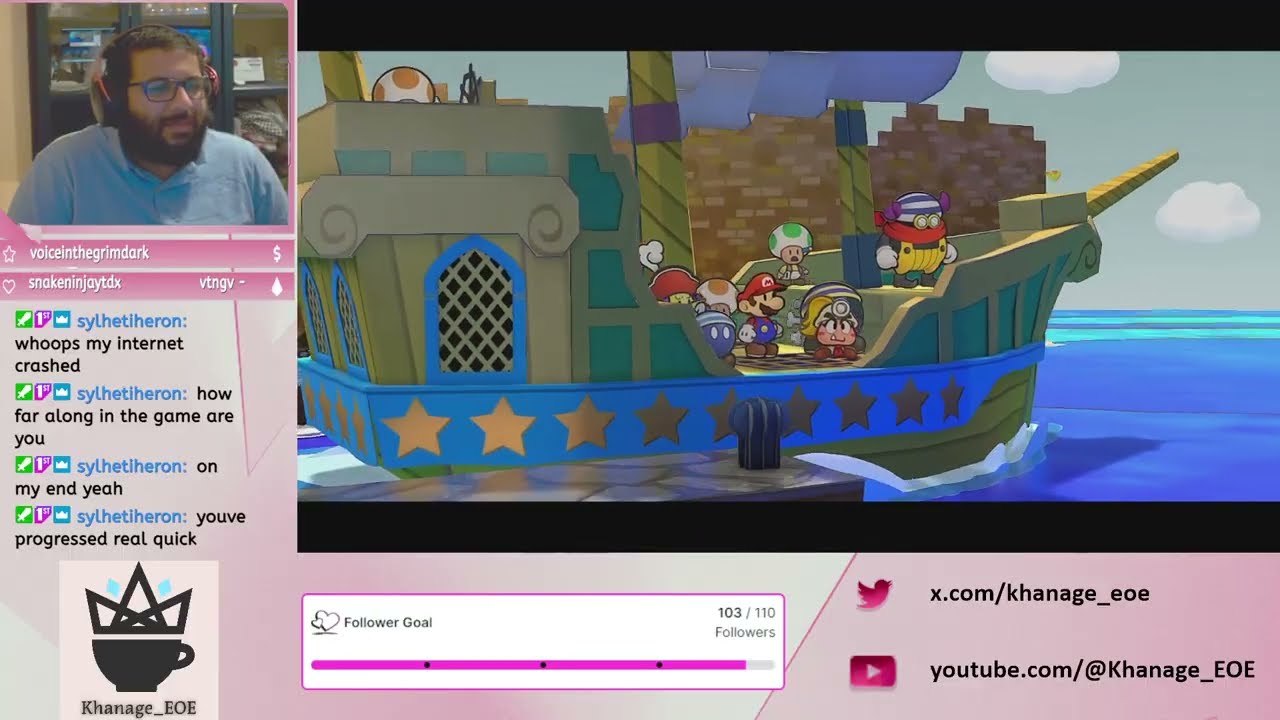Click the 'whoops my internet crashed' chat message

pyautogui.click(x=99, y=354)
